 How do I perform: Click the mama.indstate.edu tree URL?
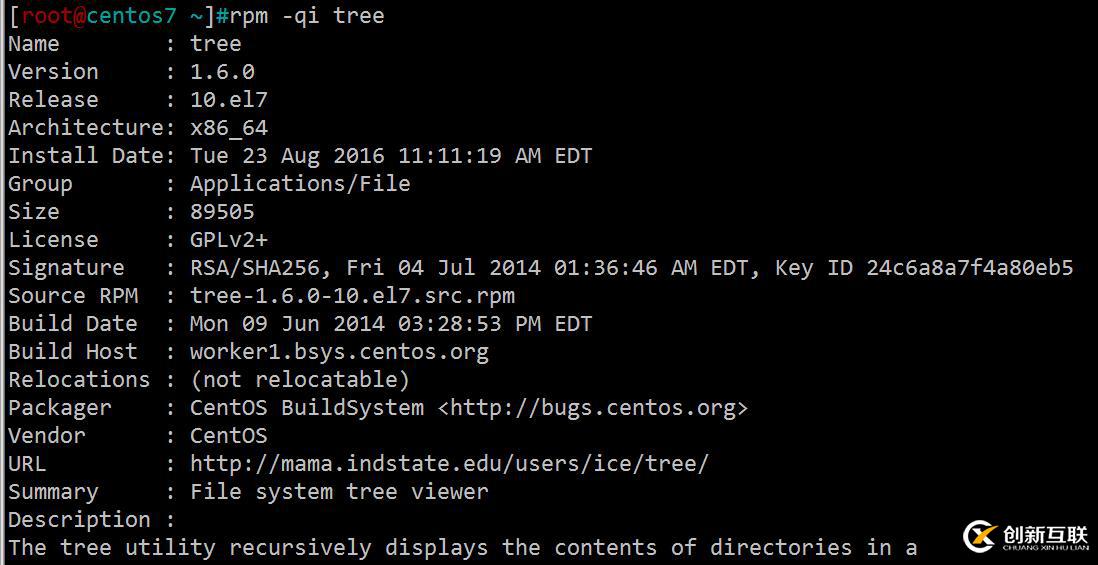click(450, 463)
